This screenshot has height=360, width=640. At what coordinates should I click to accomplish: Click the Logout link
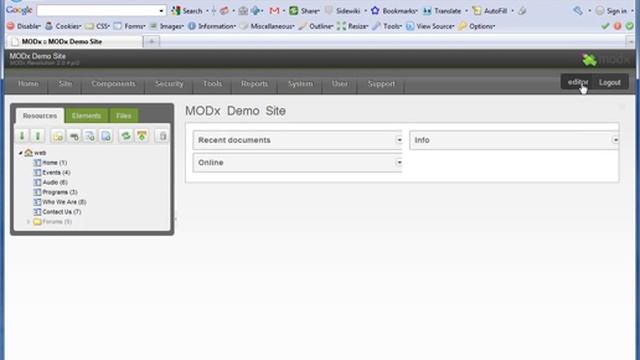click(x=610, y=82)
